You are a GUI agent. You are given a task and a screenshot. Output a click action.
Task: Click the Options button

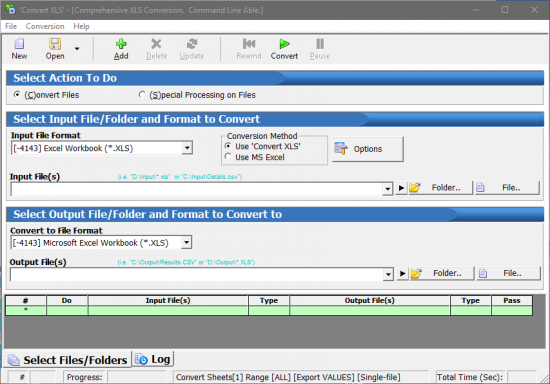pos(368,149)
